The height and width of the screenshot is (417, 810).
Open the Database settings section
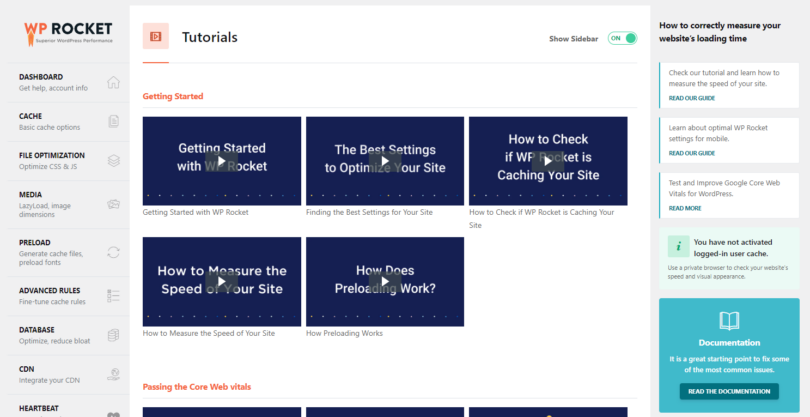coord(68,335)
